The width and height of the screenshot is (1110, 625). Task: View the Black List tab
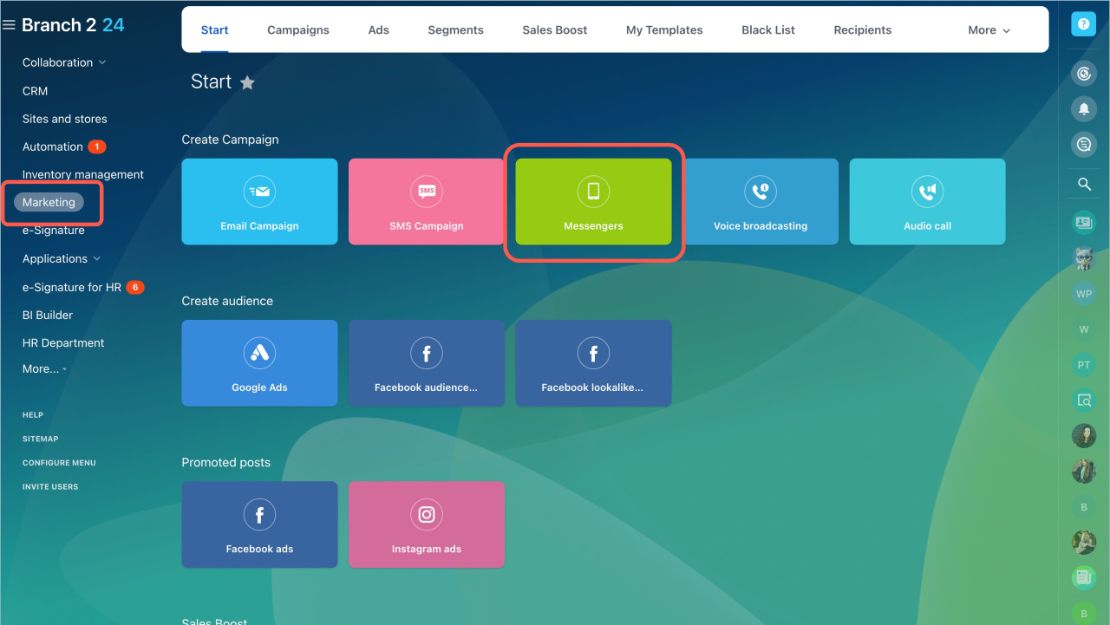tap(768, 30)
